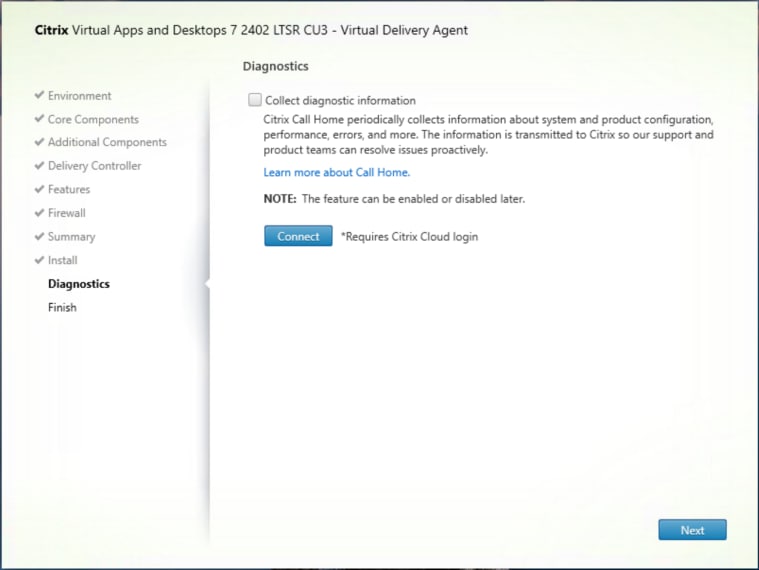Click the Citrix Call Home description paragraph

(x=488, y=135)
